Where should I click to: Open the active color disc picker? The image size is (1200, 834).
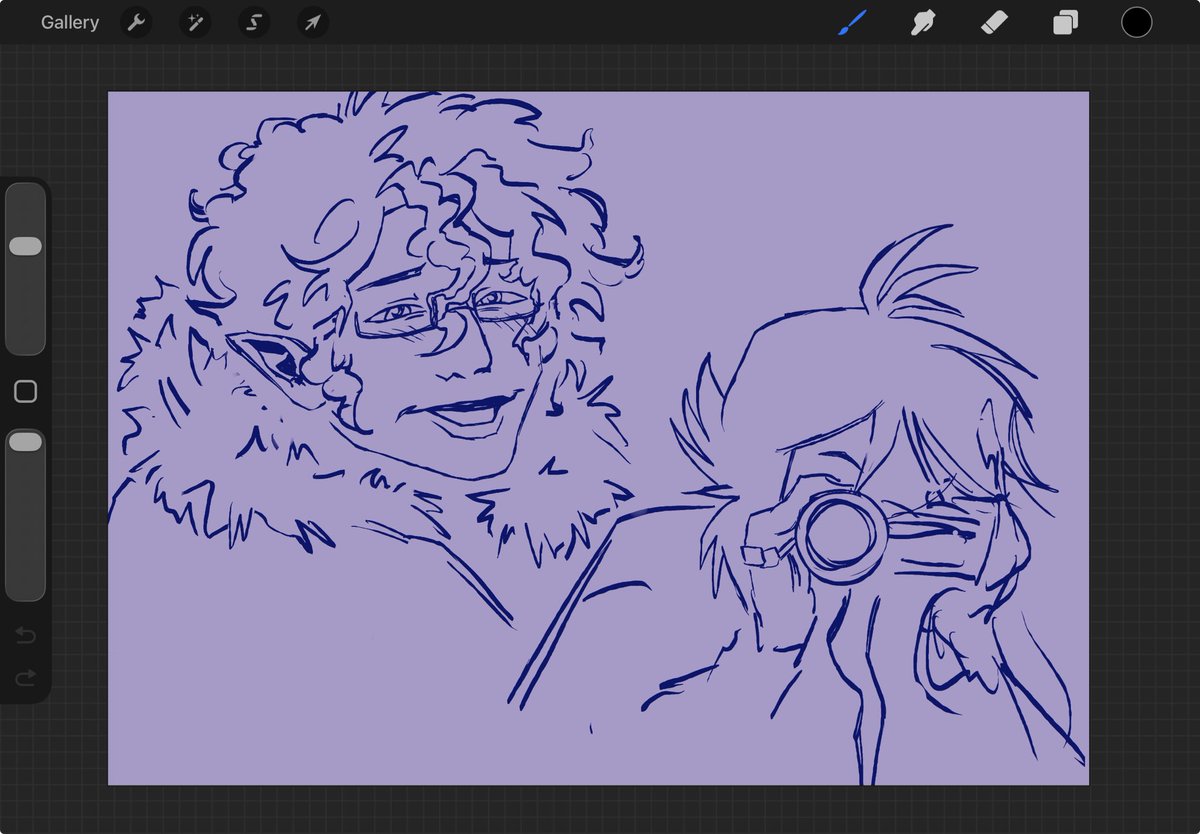click(x=1136, y=22)
